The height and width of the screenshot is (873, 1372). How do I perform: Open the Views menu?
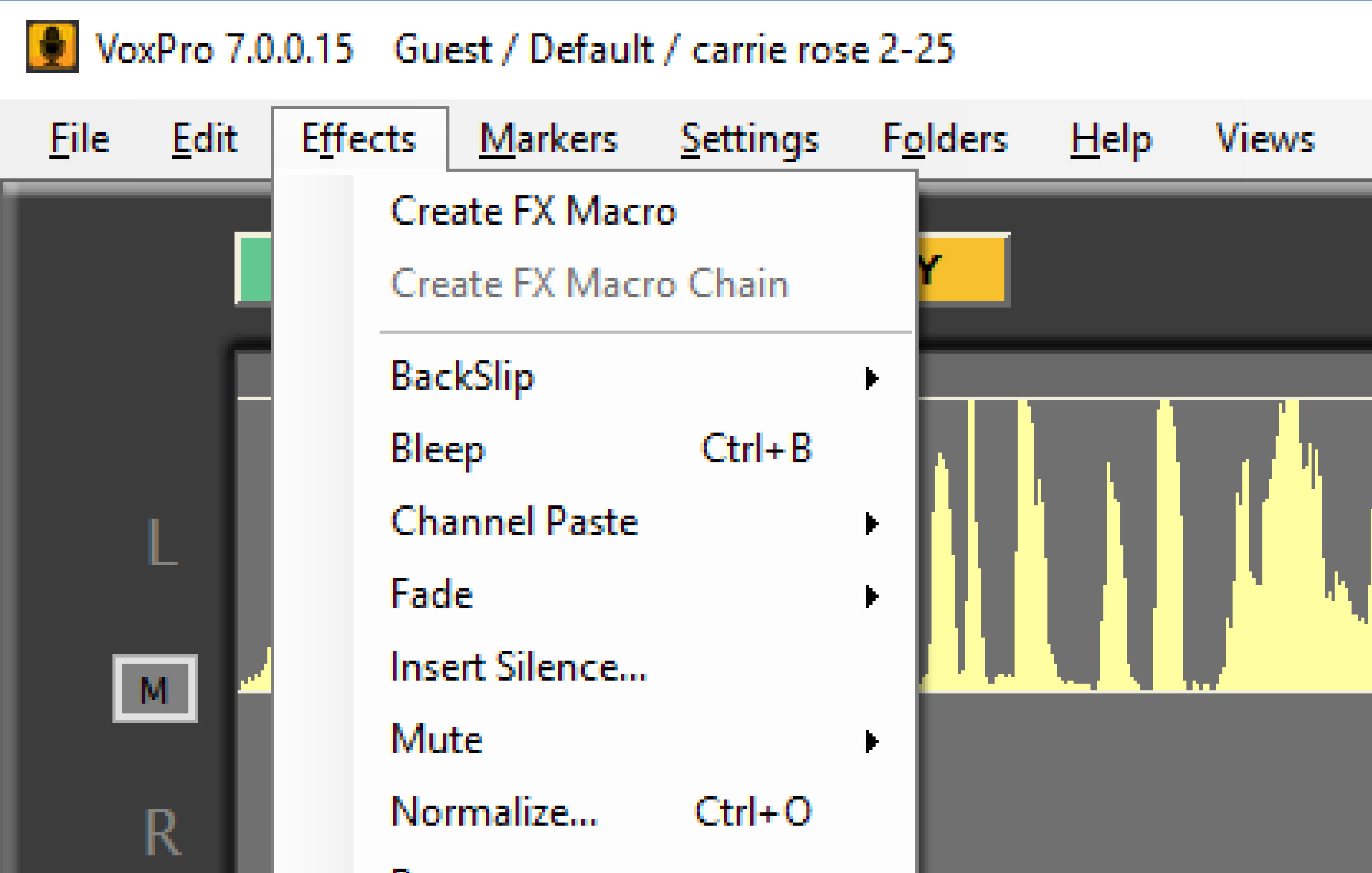click(1265, 139)
